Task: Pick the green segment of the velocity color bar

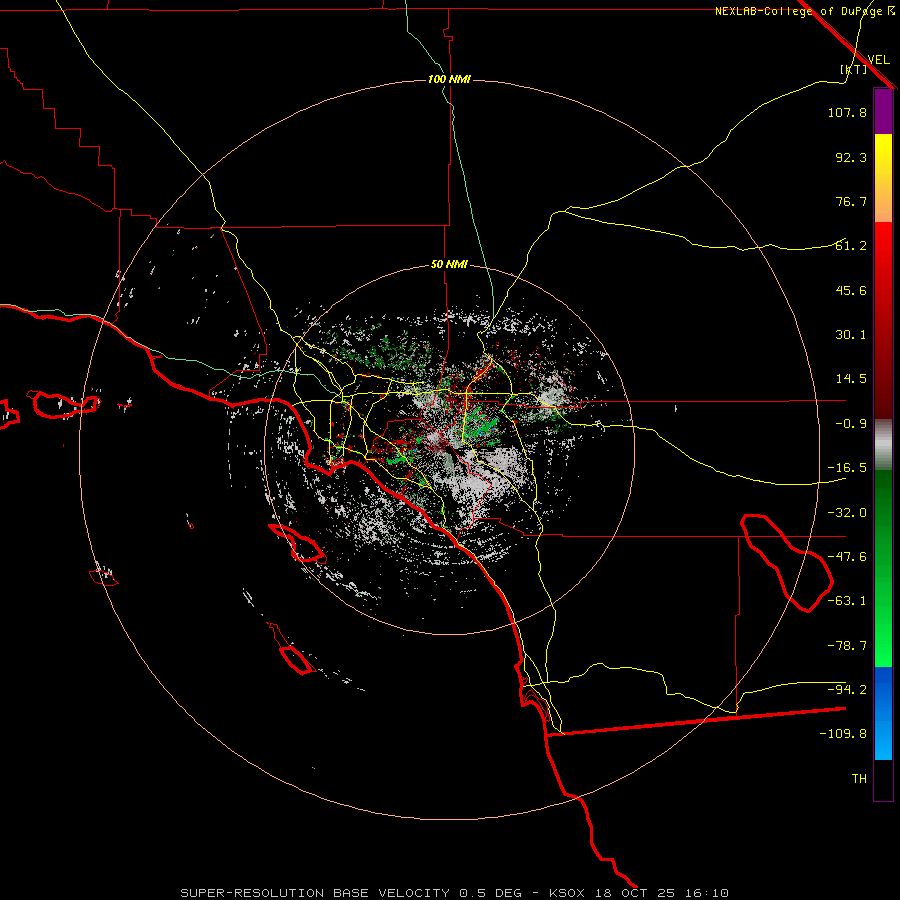Action: coord(883,568)
